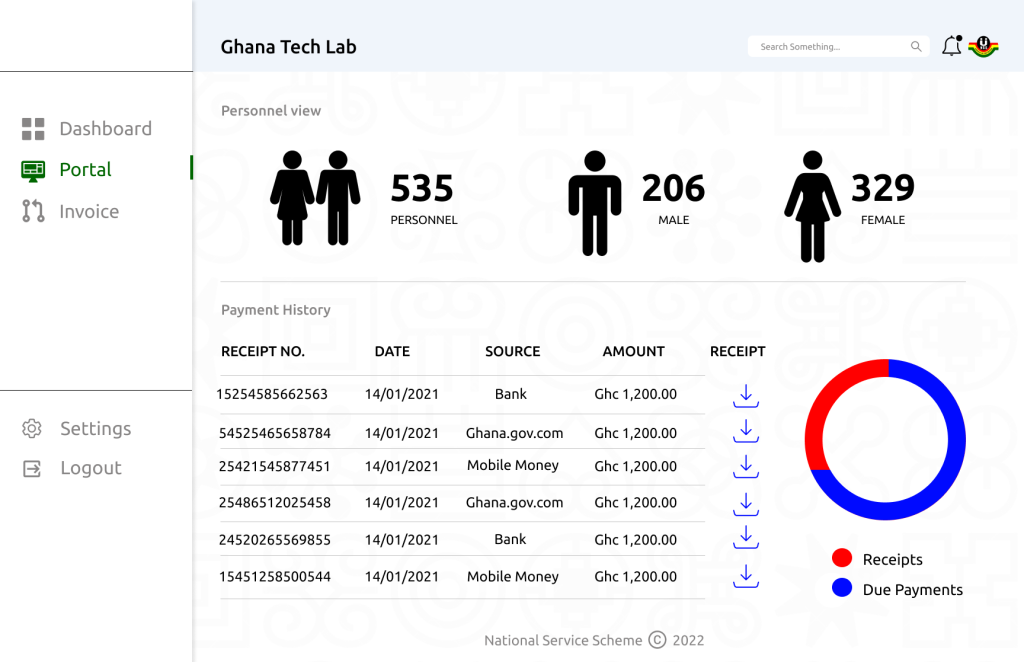The image size is (1024, 662).
Task: Select the Portal menu item
Action: tap(86, 169)
